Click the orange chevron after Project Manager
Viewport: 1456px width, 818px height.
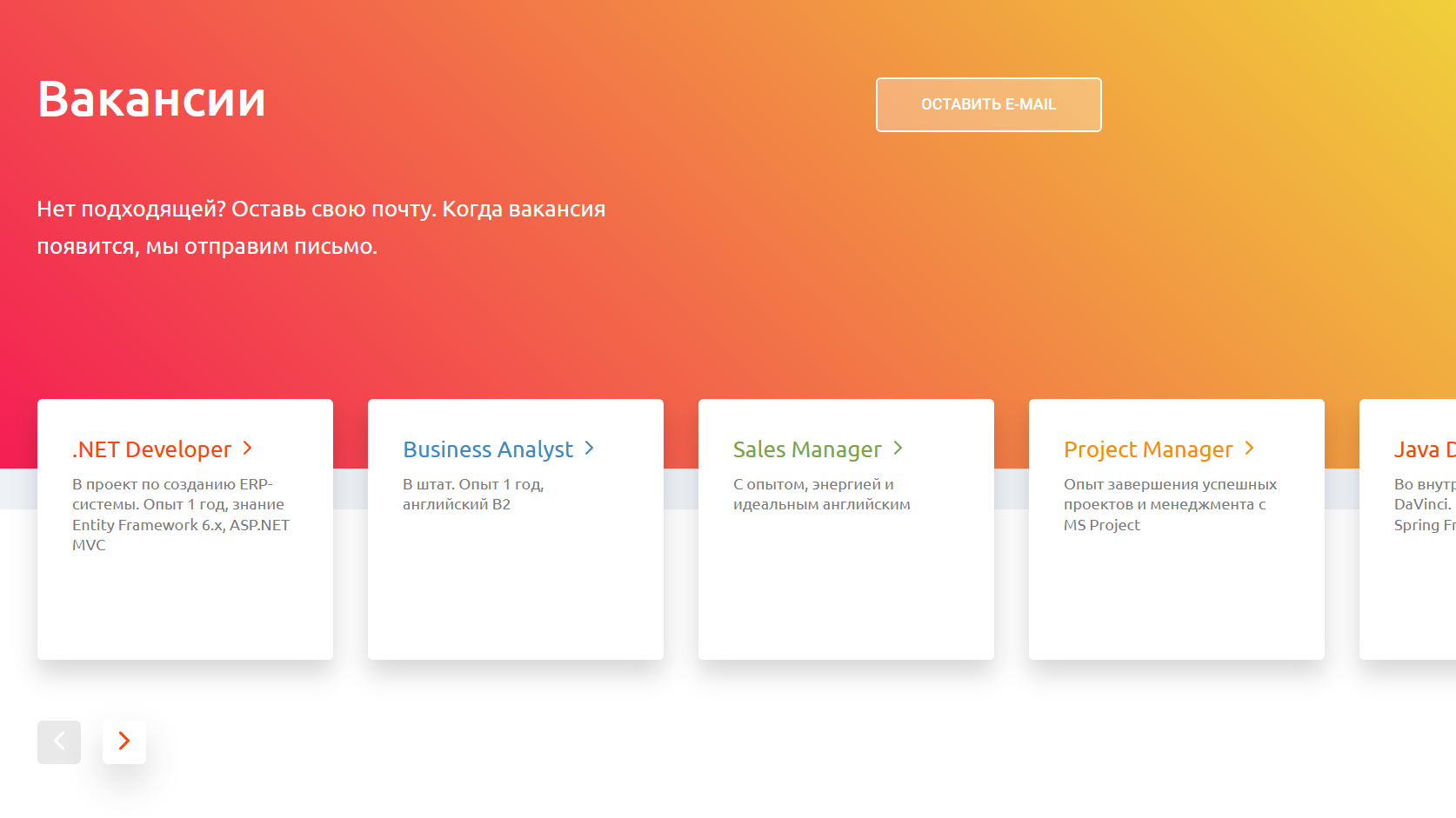click(x=1250, y=449)
